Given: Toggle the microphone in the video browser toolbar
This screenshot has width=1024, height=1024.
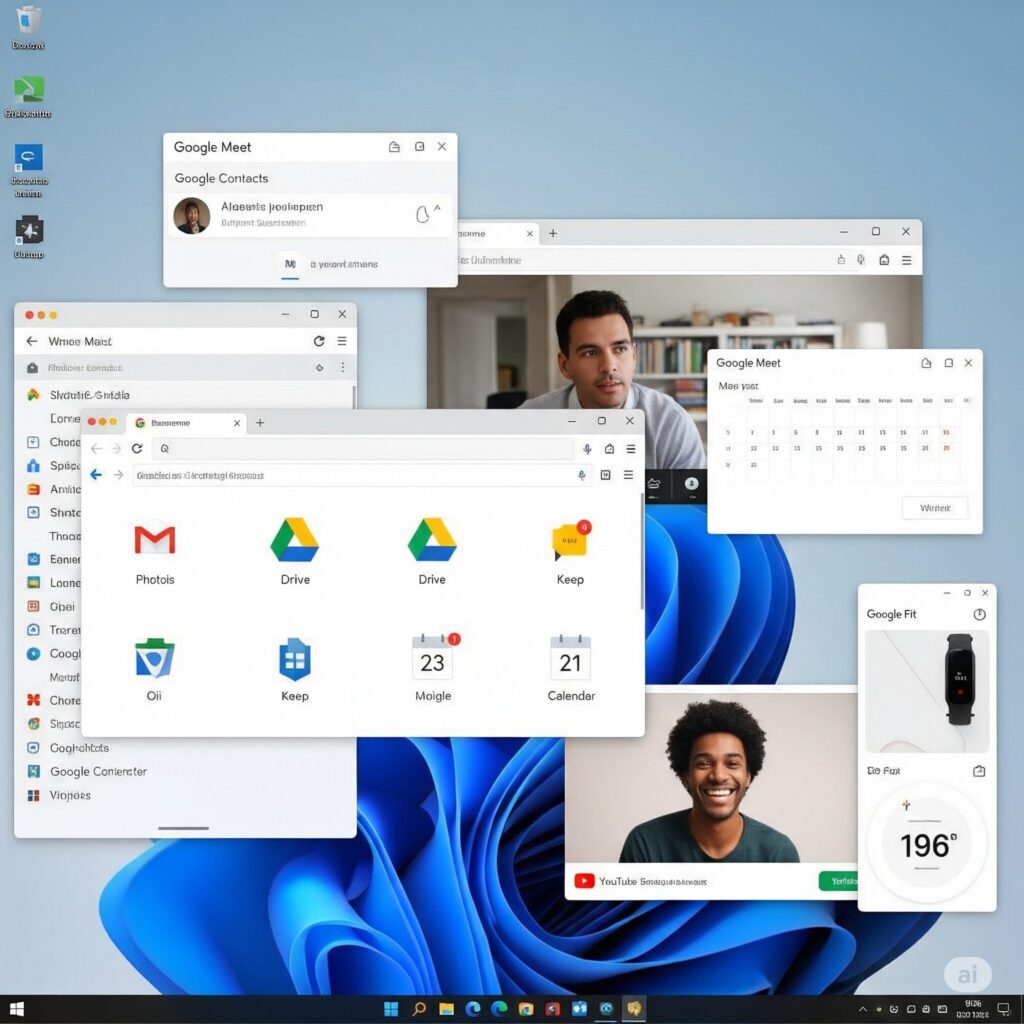Looking at the screenshot, I should tap(861, 260).
